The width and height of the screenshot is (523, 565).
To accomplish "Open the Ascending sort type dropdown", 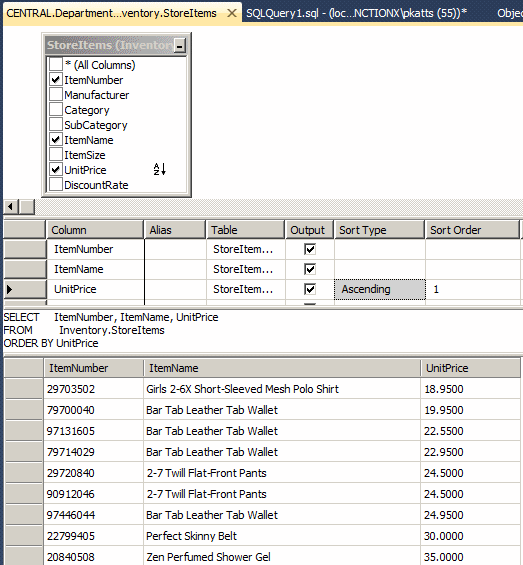I will click(x=380, y=289).
